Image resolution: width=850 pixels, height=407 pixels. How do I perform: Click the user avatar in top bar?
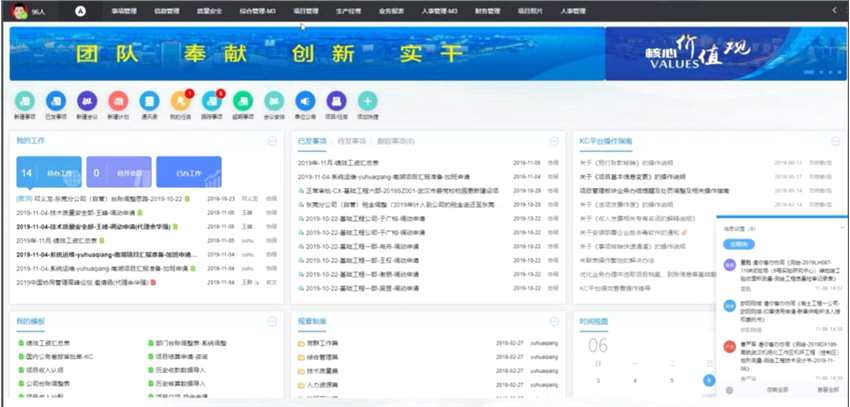[18, 10]
